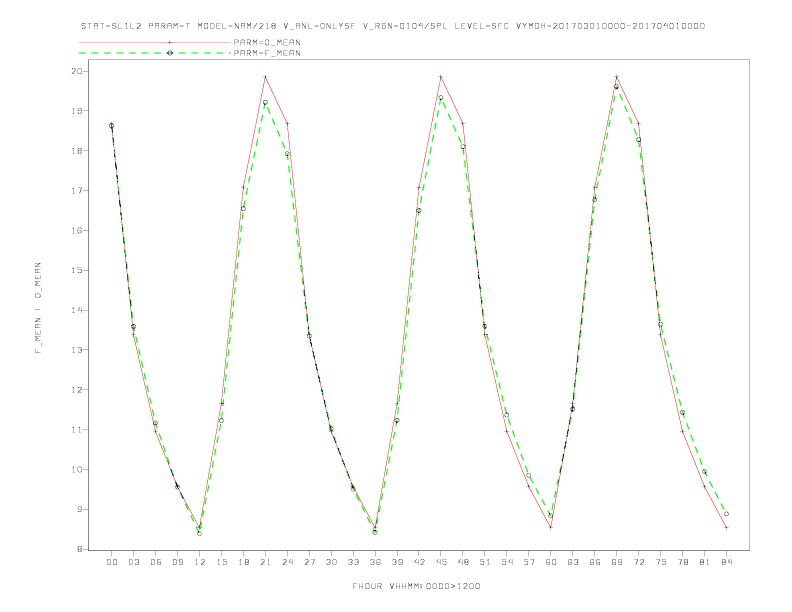Click the x-axis forecast hour label 63

coord(573,562)
